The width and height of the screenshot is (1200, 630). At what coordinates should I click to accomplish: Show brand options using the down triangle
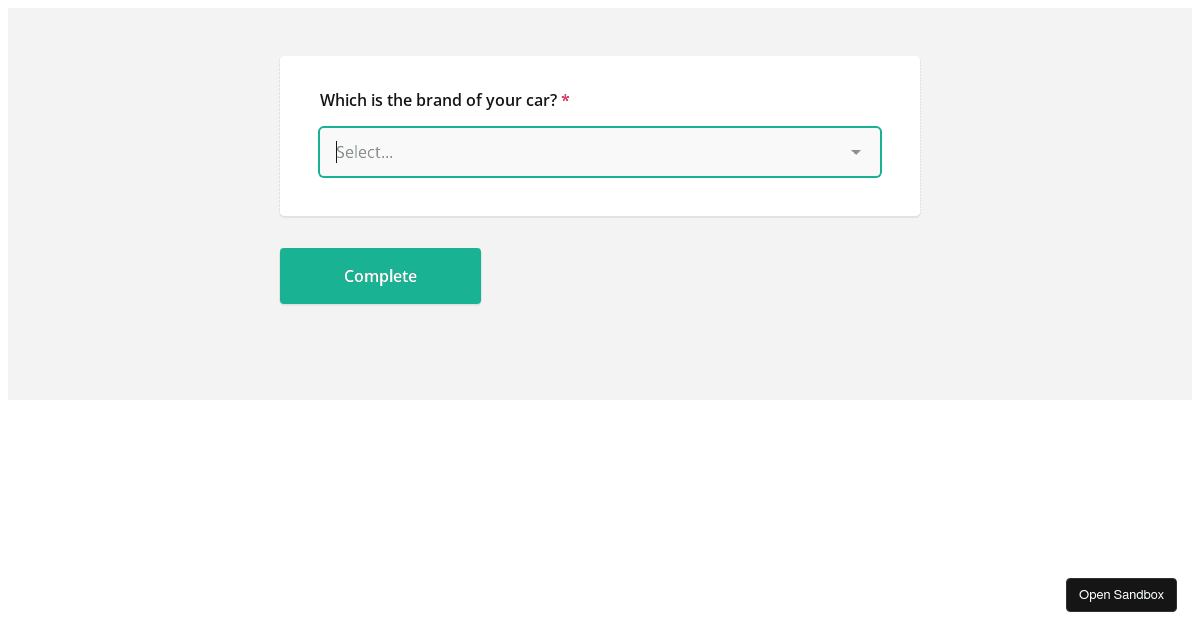click(856, 152)
